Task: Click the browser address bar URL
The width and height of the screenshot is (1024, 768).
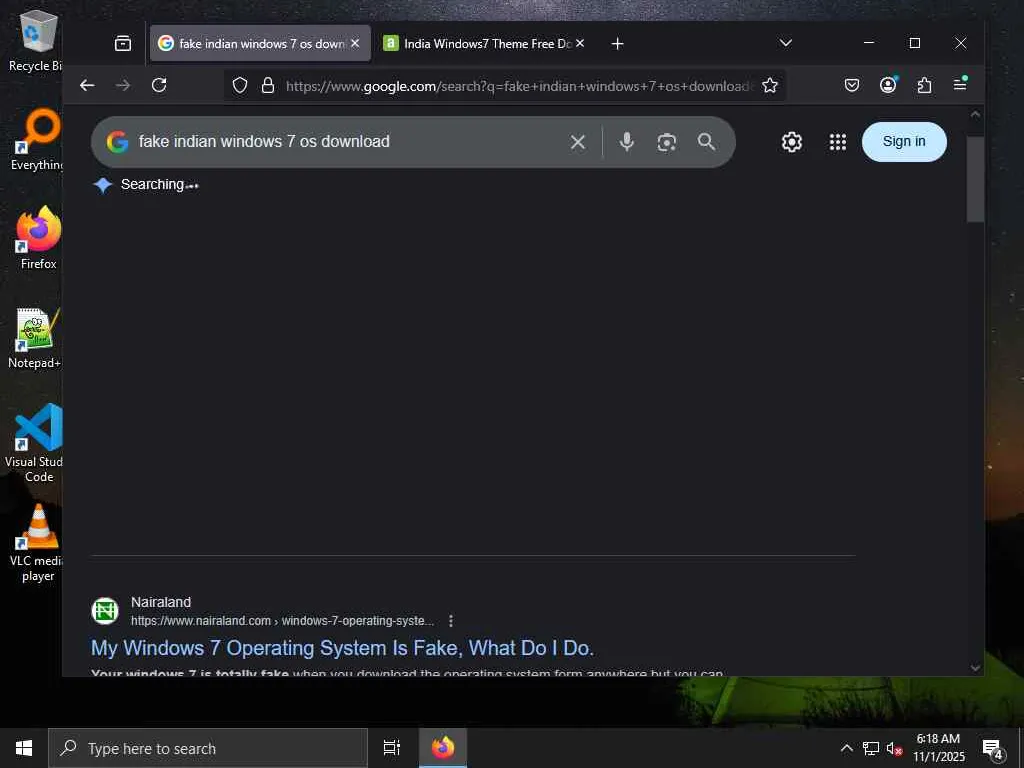Action: coord(520,86)
